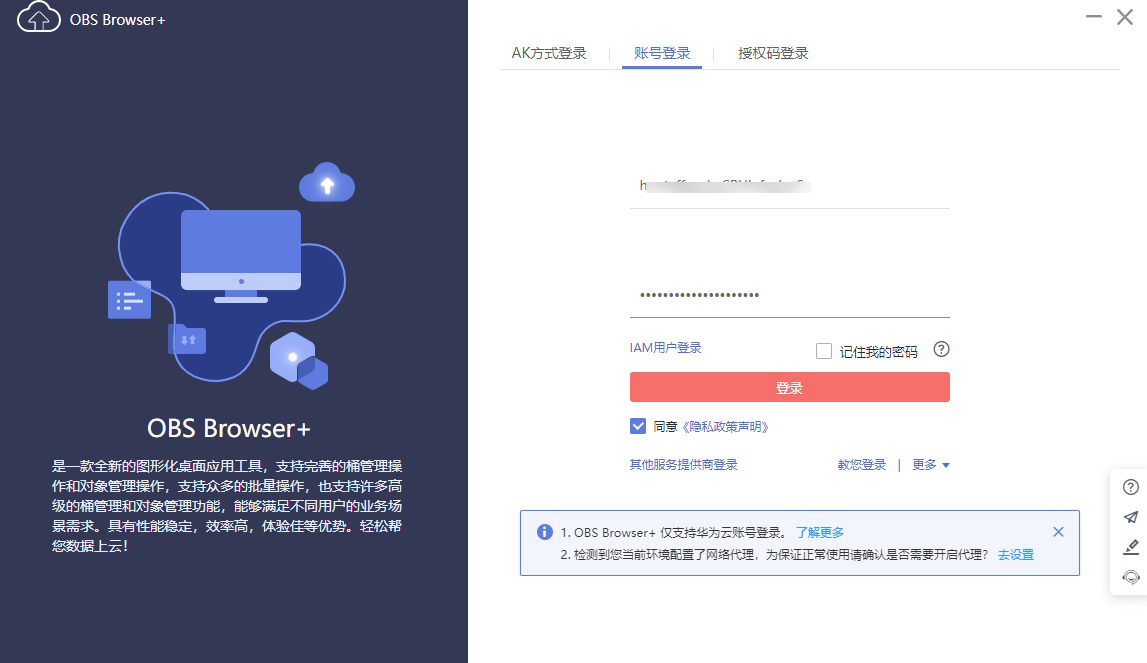The image size is (1147, 663).
Task: Focus the account name input field
Action: 789,187
